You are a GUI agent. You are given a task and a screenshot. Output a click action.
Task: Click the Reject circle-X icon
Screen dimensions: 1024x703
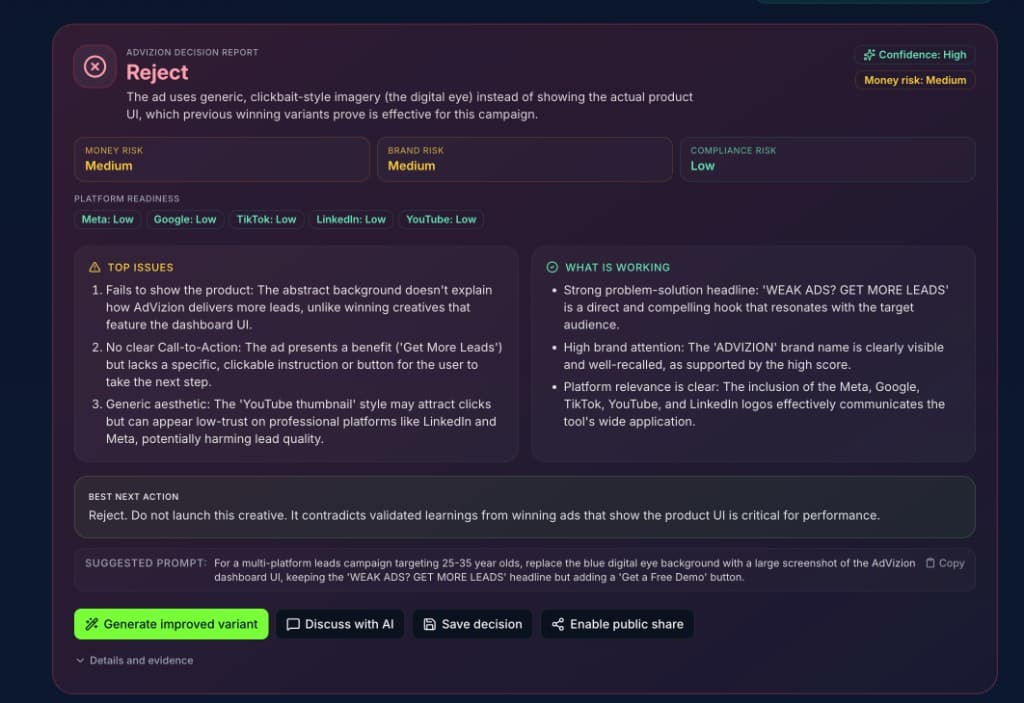pyautogui.click(x=95, y=66)
